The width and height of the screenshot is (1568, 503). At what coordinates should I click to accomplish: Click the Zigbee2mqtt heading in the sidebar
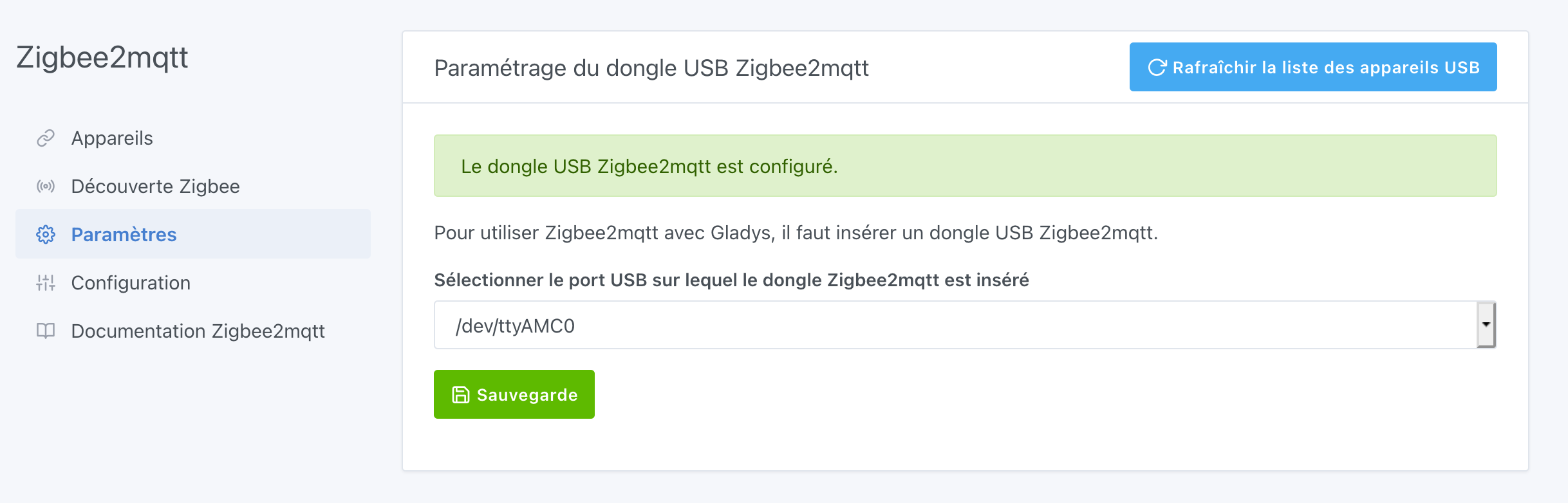coord(101,57)
